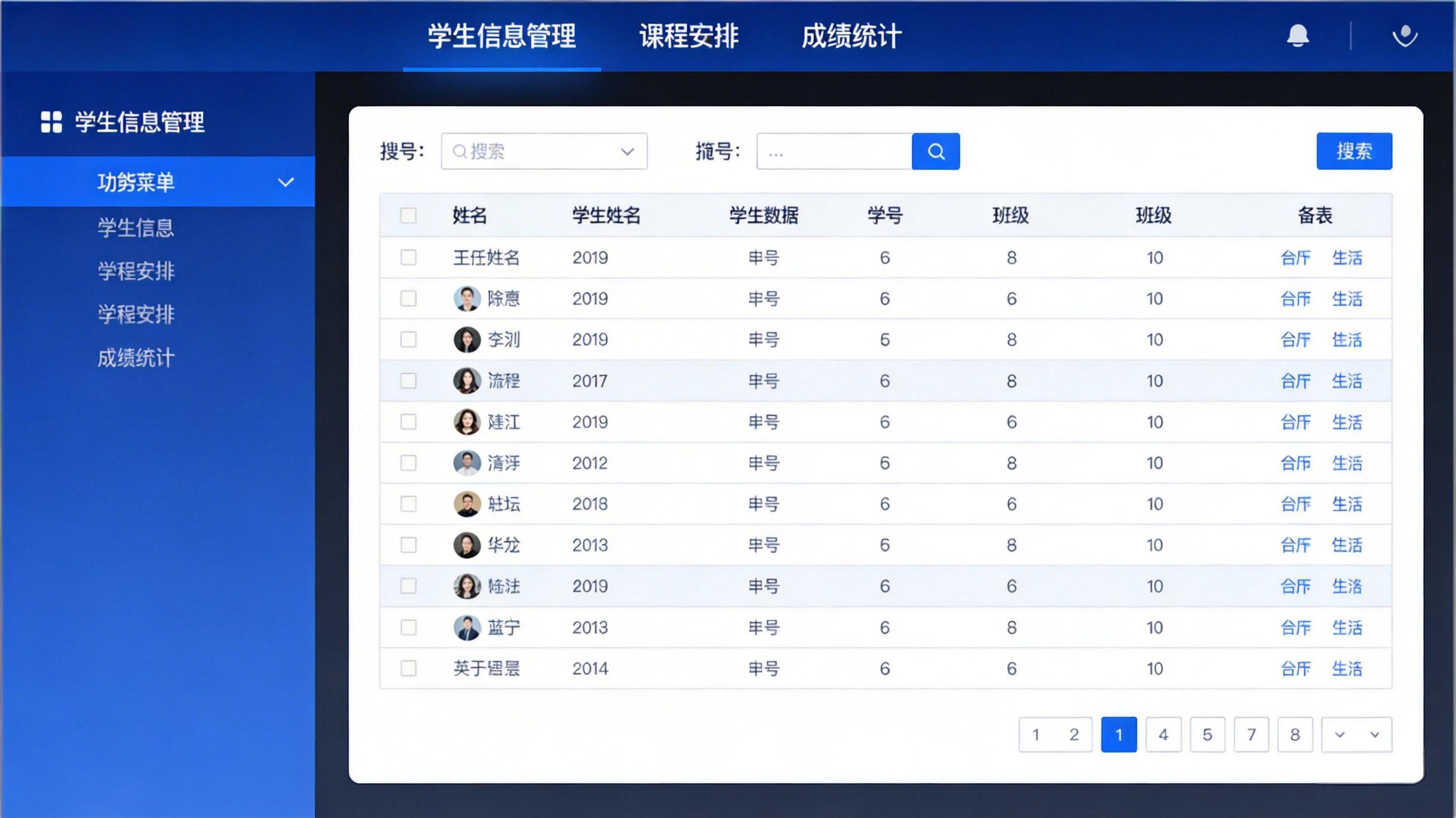Go to page 5 in pagination
1456x818 pixels.
coord(1208,734)
